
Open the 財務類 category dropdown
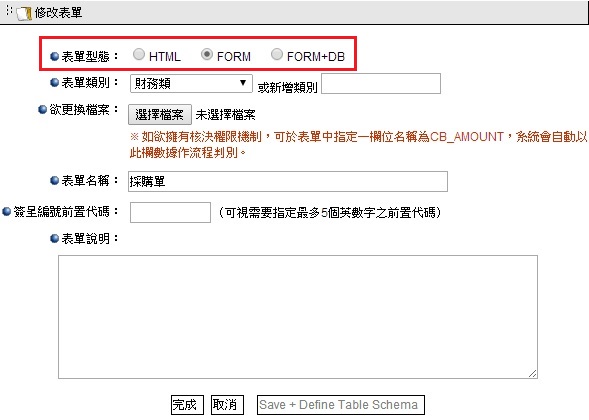tap(191, 83)
